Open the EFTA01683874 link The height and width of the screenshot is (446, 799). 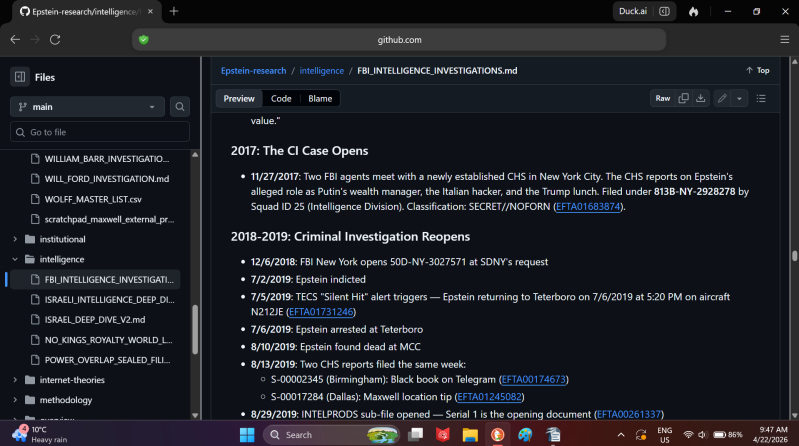588,206
